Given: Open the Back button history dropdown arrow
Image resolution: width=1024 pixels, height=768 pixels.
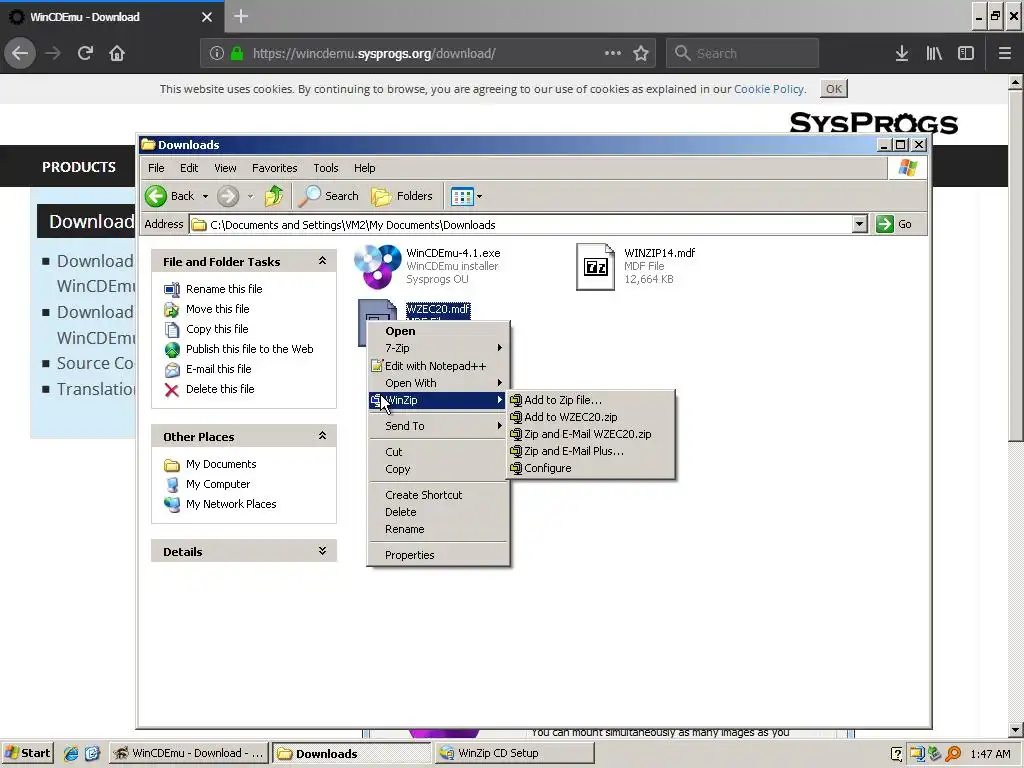Looking at the screenshot, I should (205, 196).
